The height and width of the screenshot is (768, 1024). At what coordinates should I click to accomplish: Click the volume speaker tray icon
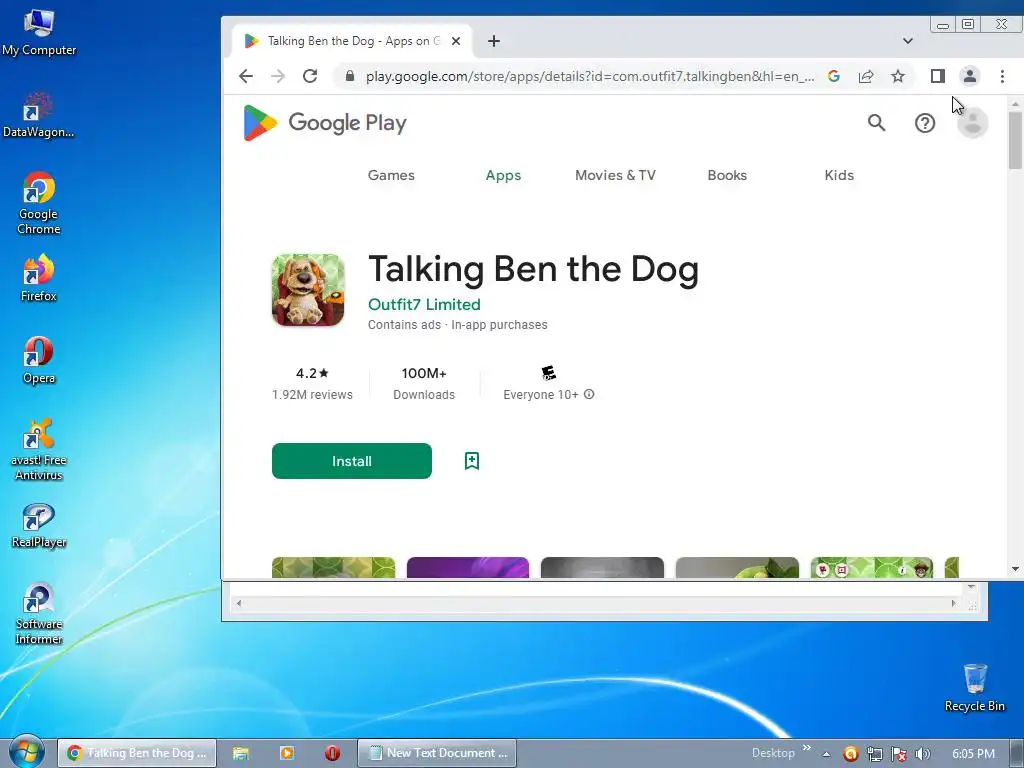point(923,754)
